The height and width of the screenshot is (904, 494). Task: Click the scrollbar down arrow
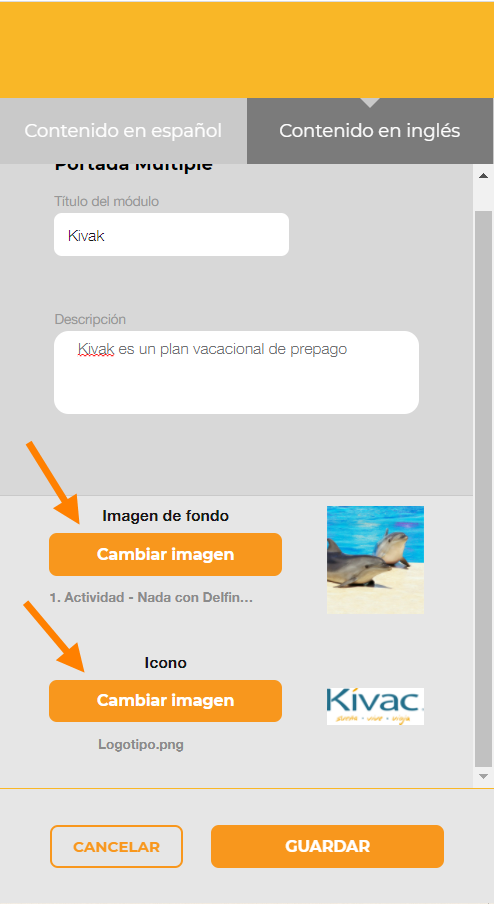484,776
